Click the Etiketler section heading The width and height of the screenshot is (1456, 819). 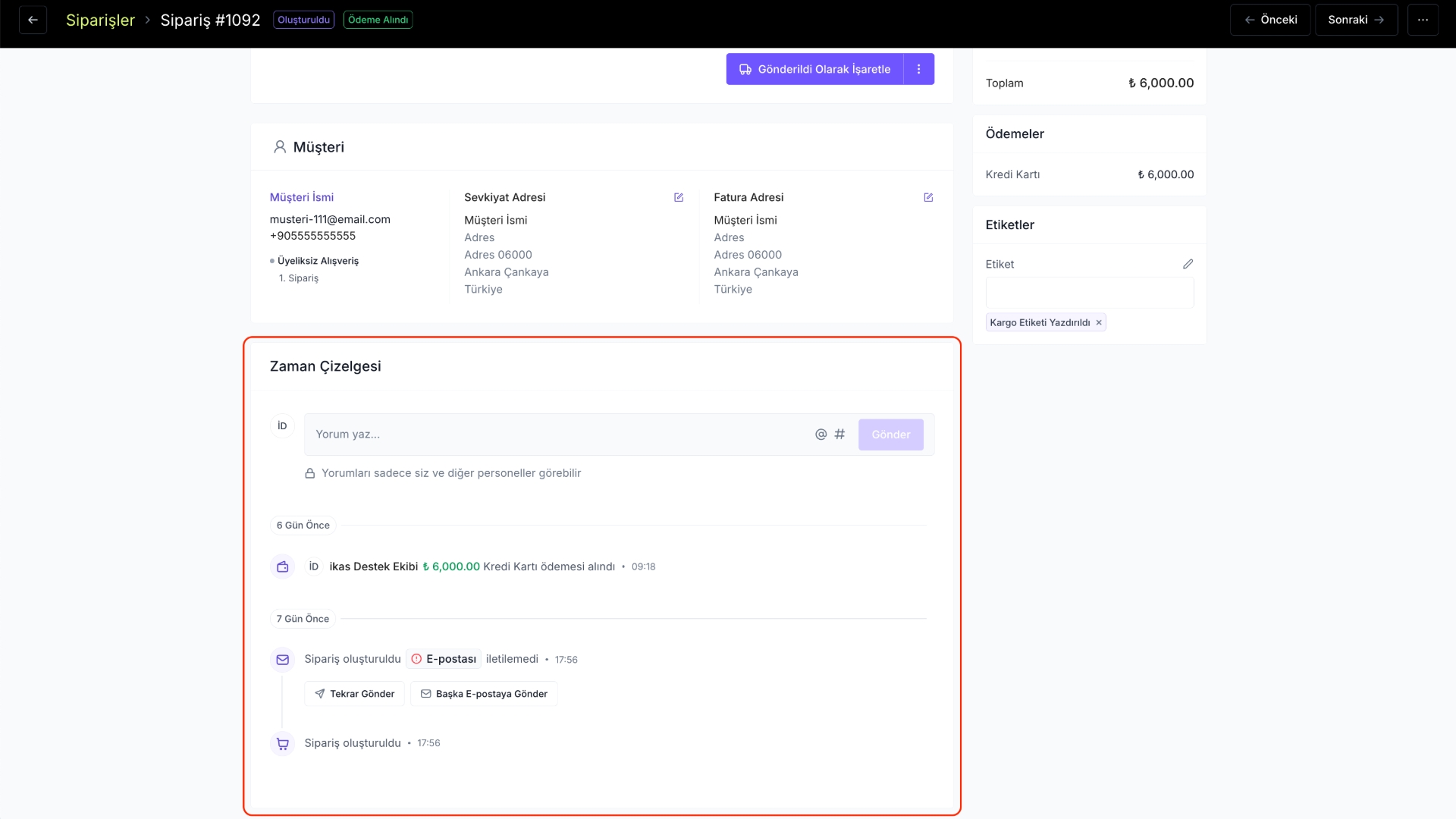[1010, 225]
